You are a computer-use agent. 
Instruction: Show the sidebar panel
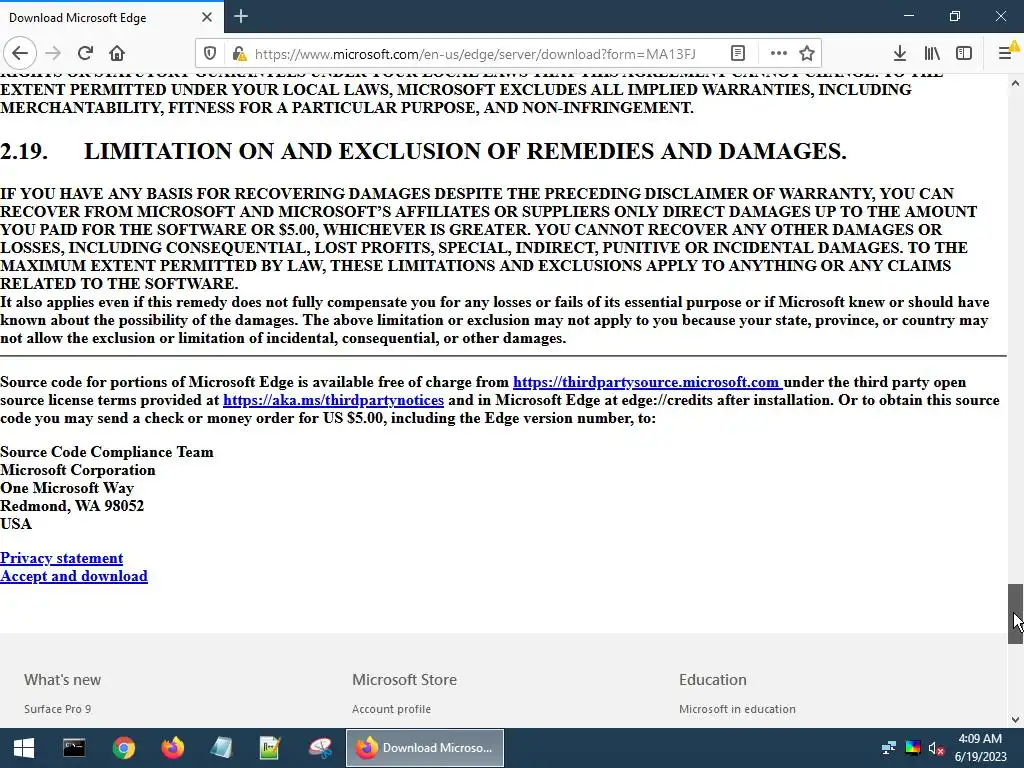coord(964,54)
